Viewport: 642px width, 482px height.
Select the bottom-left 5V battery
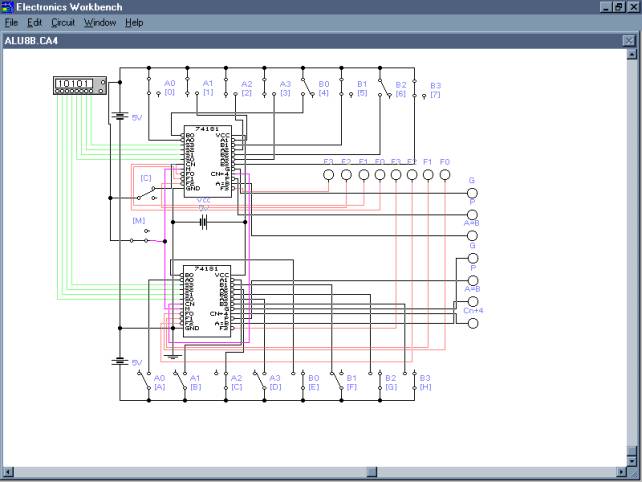tap(121, 362)
